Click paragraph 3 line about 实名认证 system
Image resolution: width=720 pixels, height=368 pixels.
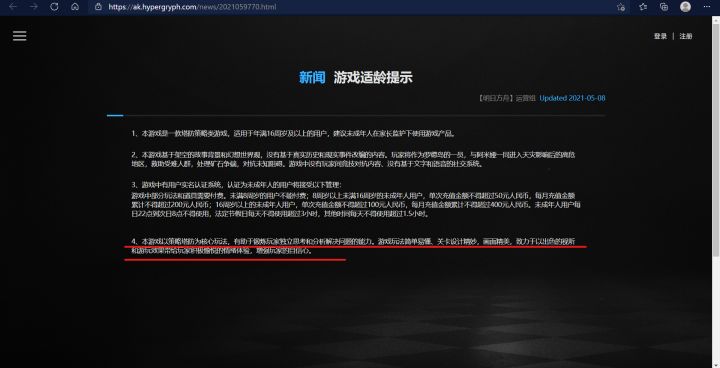pyautogui.click(x=236, y=185)
